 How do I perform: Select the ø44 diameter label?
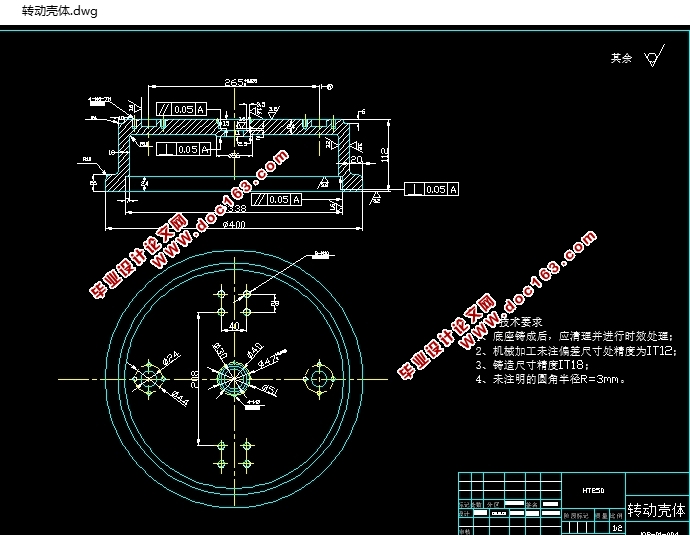coord(179,398)
